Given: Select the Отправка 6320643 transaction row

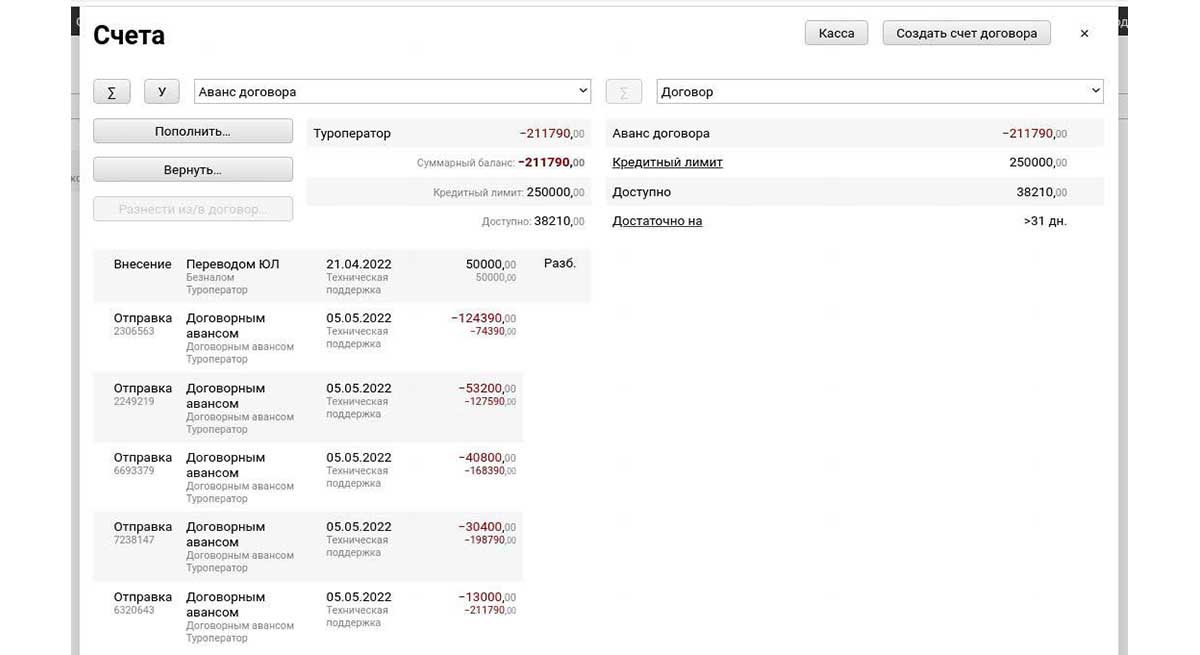Looking at the screenshot, I should coord(310,616).
